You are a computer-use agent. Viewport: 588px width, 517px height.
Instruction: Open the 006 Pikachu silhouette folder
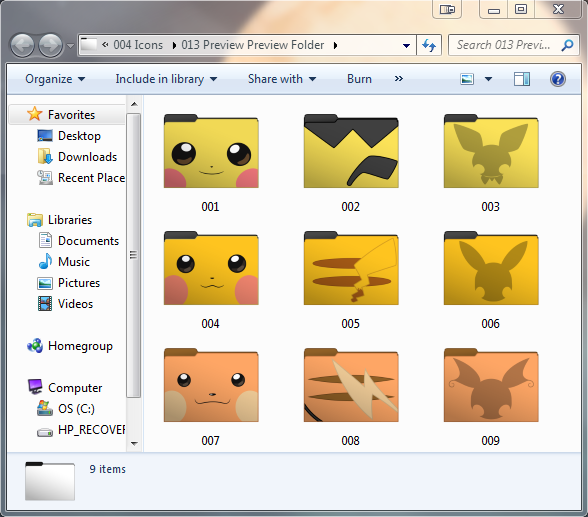pyautogui.click(x=491, y=268)
